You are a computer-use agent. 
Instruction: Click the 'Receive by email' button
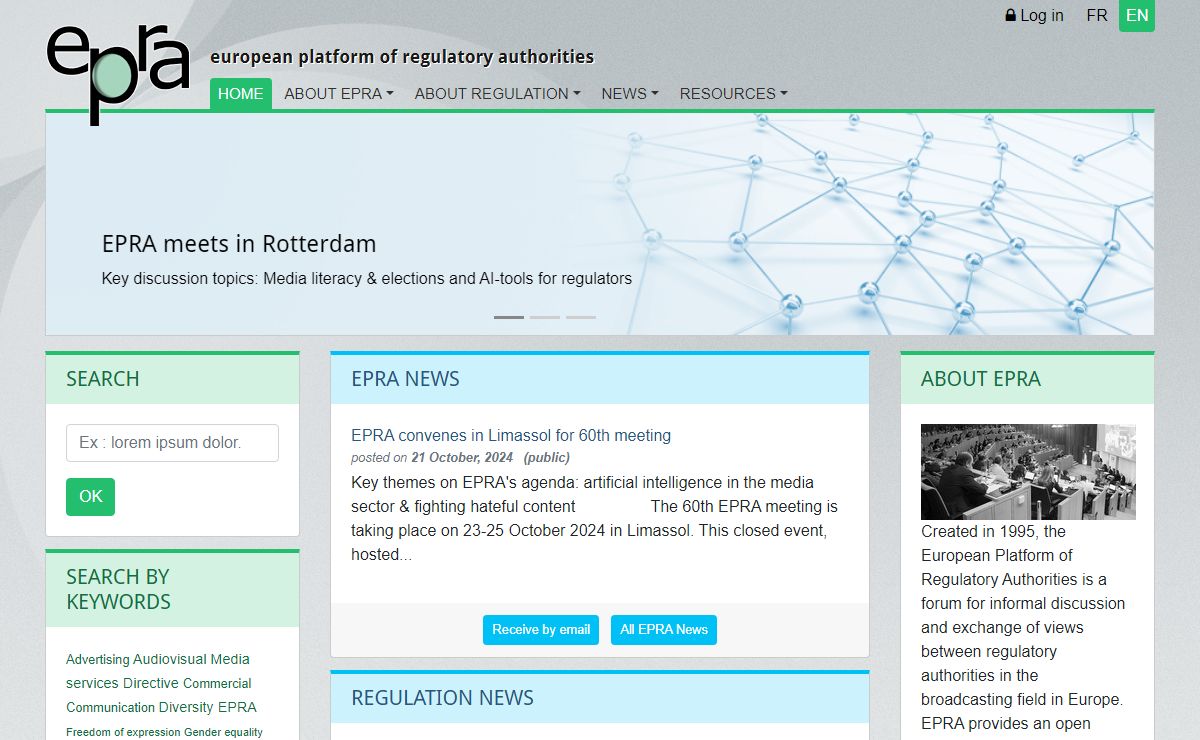click(x=541, y=630)
